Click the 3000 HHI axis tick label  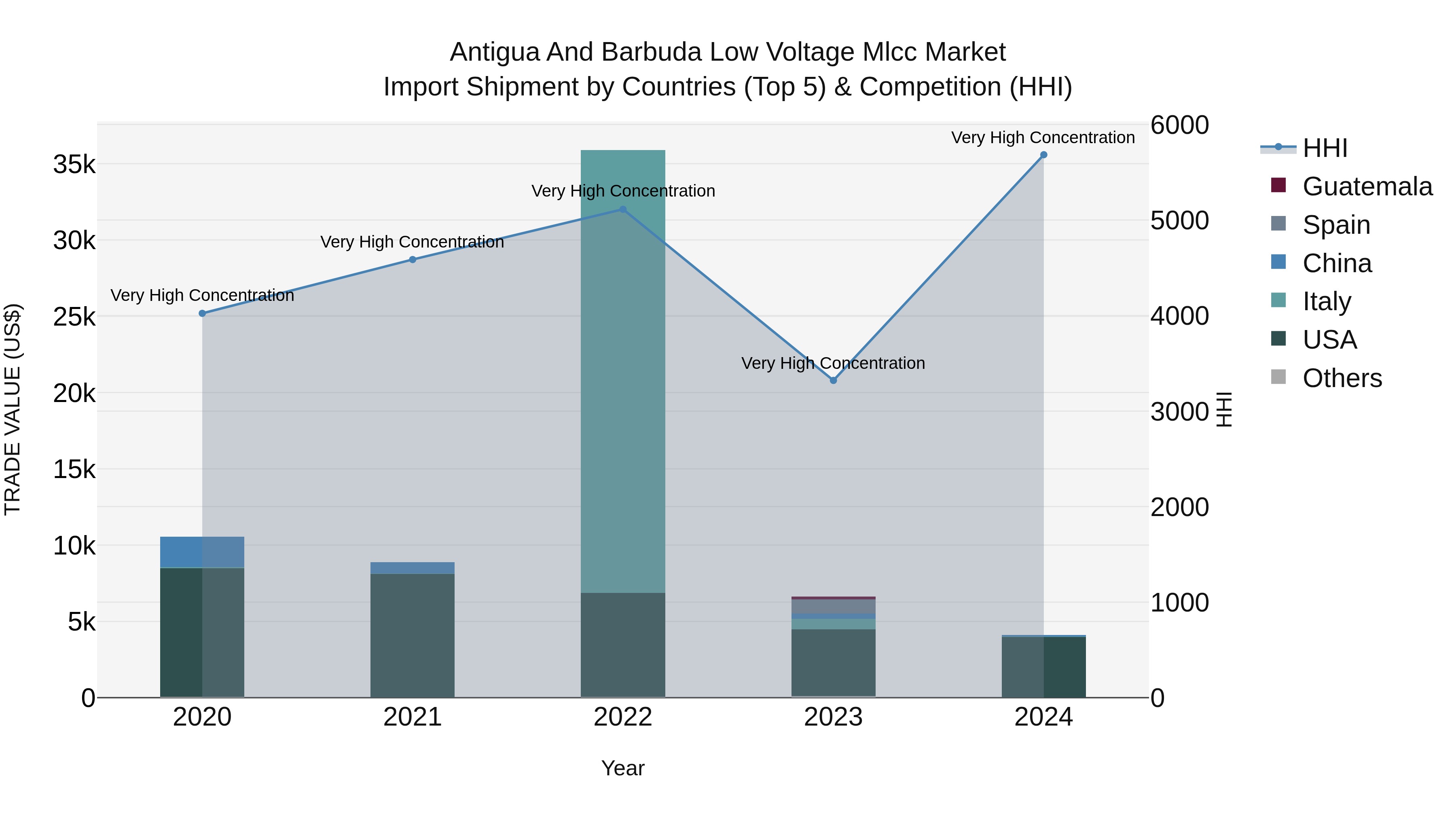1180,412
